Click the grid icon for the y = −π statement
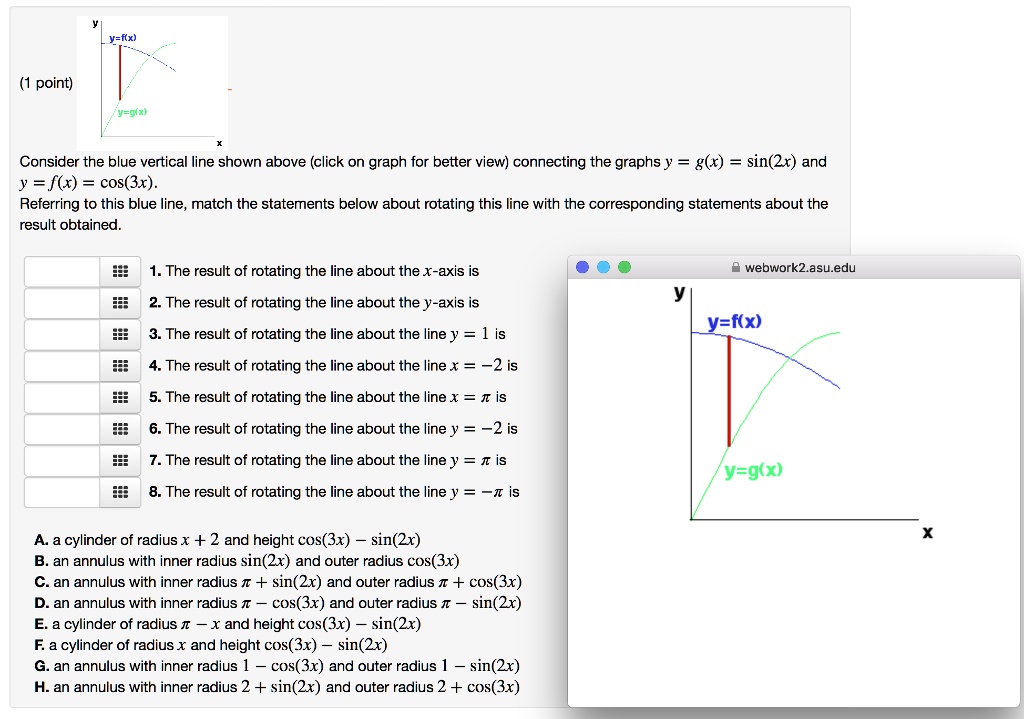This screenshot has height=719, width=1024. click(x=120, y=492)
